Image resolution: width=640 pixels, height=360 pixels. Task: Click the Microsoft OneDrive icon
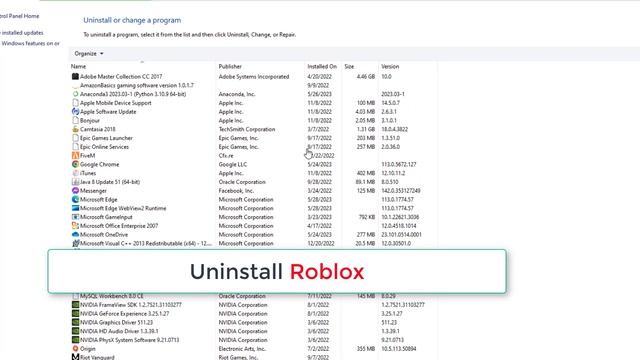coord(75,235)
